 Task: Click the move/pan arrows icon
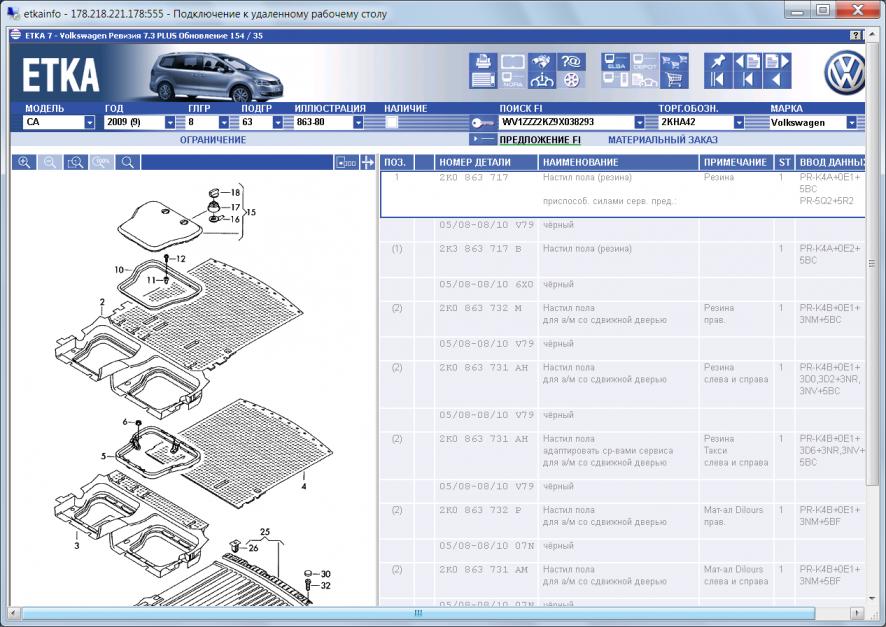pyautogui.click(x=367, y=163)
